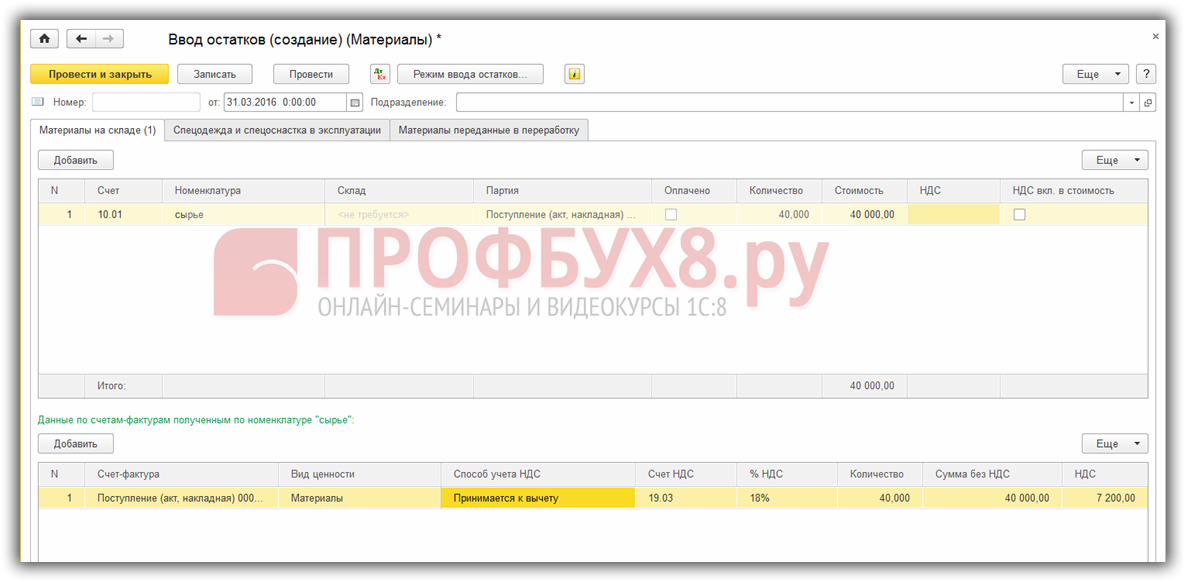Image resolution: width=1186 pixels, height=582 pixels.
Task: Click the help question mark button
Action: click(1146, 74)
